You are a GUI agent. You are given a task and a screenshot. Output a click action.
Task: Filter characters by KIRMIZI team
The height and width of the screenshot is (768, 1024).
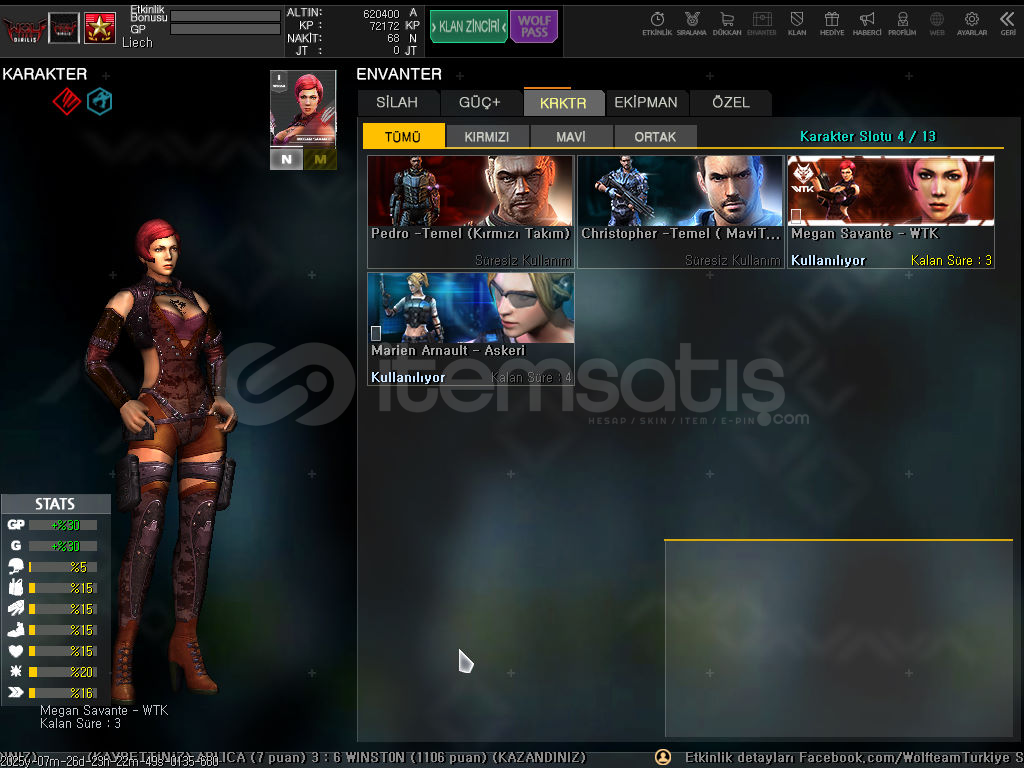[x=487, y=136]
